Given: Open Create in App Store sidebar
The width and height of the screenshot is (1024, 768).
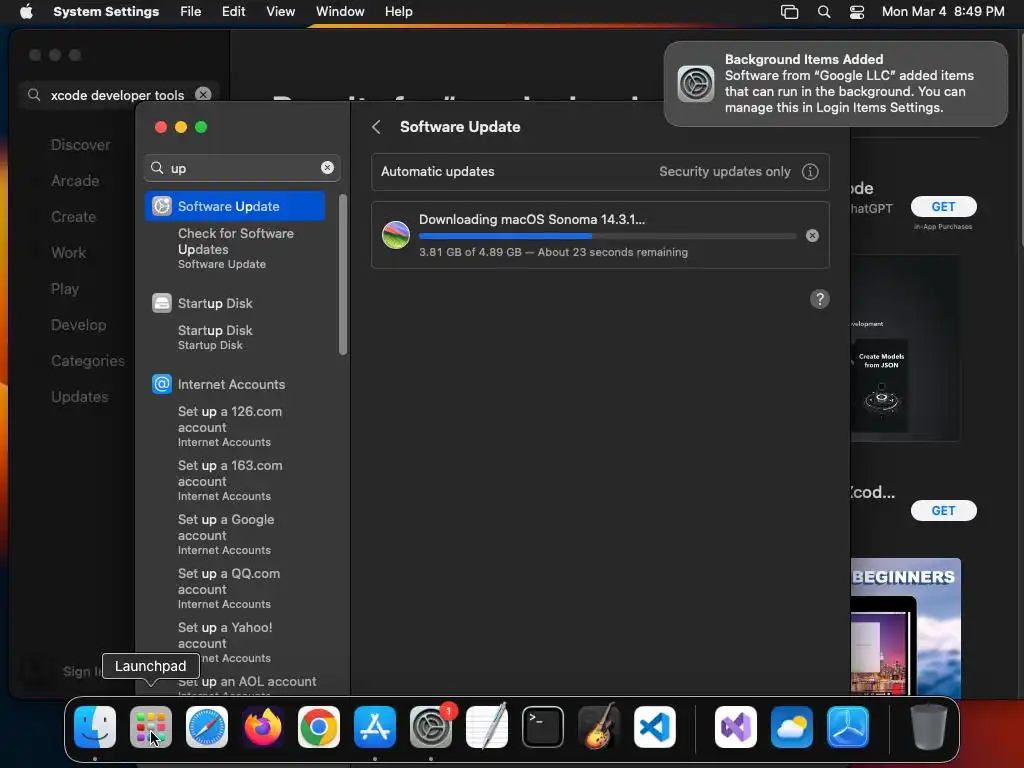Looking at the screenshot, I should pos(73,217).
